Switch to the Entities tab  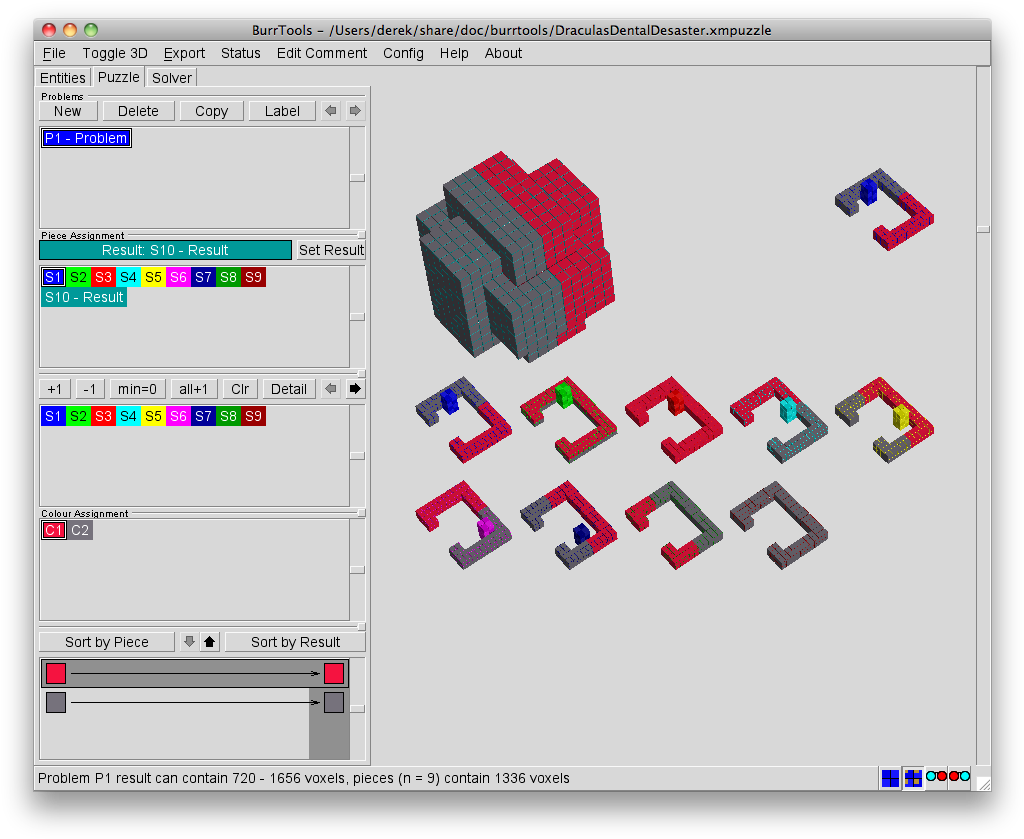pos(63,77)
